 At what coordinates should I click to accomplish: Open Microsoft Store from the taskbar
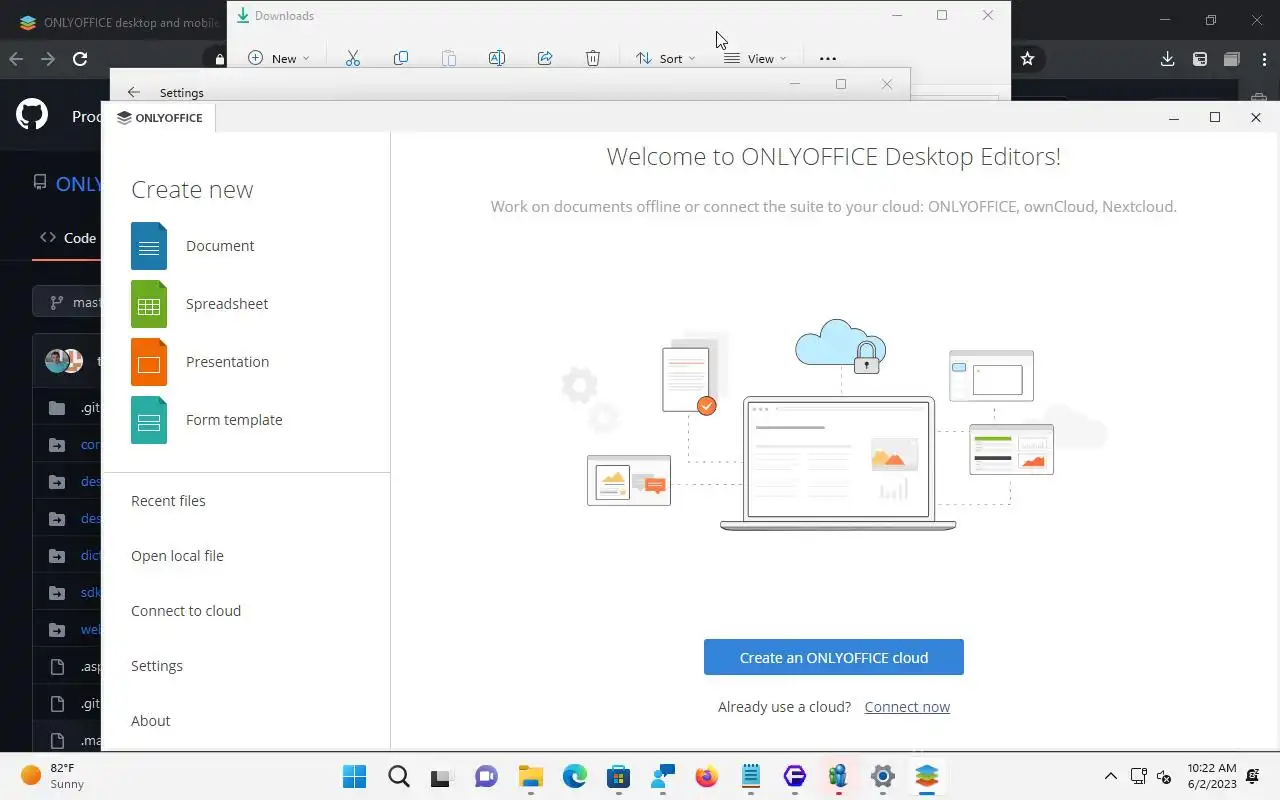click(x=618, y=776)
